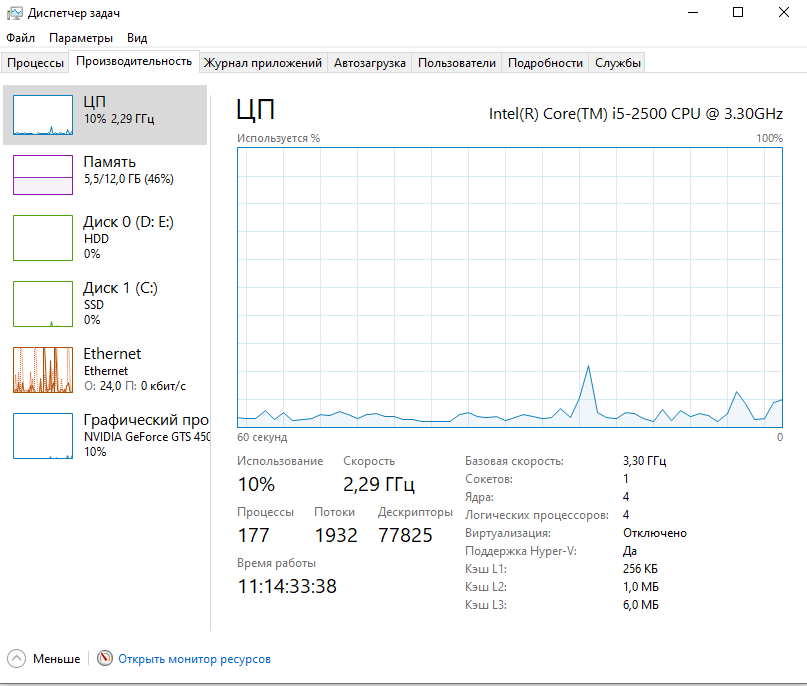This screenshot has width=807, height=686.
Task: Switch to the Производительность tab
Action: tap(134, 61)
